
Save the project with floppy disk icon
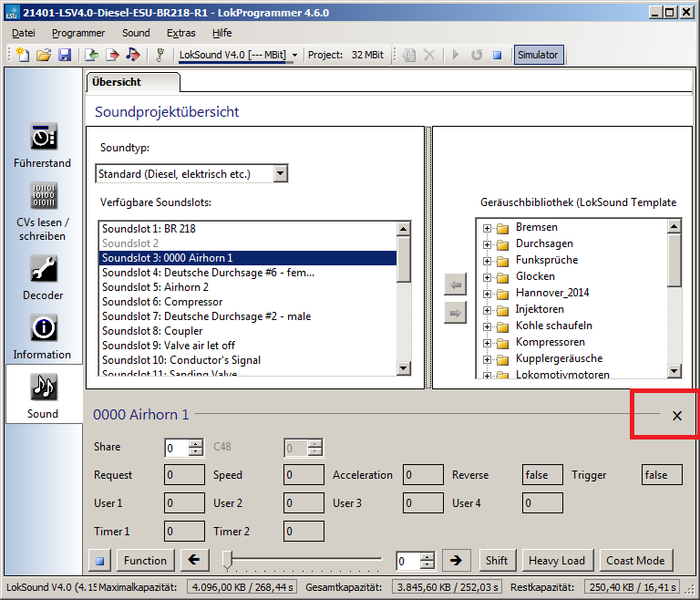tap(65, 55)
